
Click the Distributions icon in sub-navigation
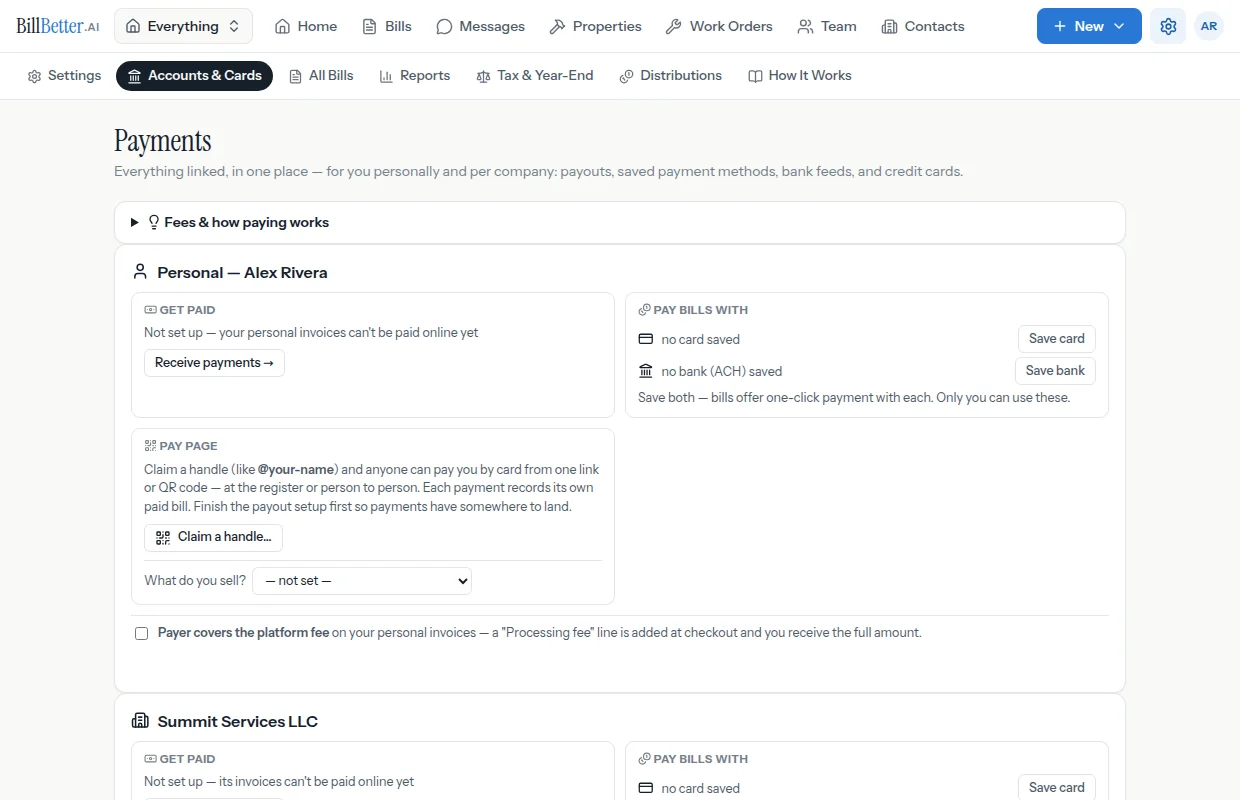[x=627, y=76]
